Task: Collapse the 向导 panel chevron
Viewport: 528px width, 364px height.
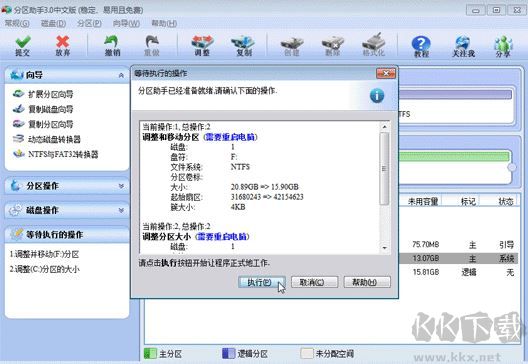Action: tap(121, 75)
